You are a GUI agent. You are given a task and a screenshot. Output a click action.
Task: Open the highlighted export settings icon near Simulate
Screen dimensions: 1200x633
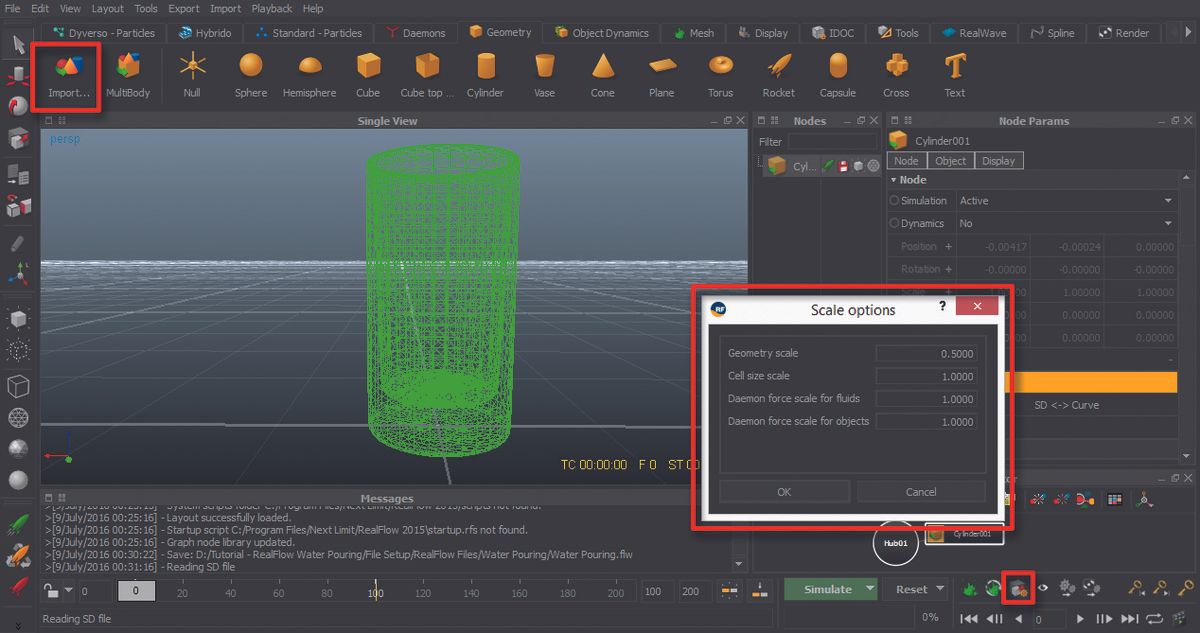tap(1018, 589)
